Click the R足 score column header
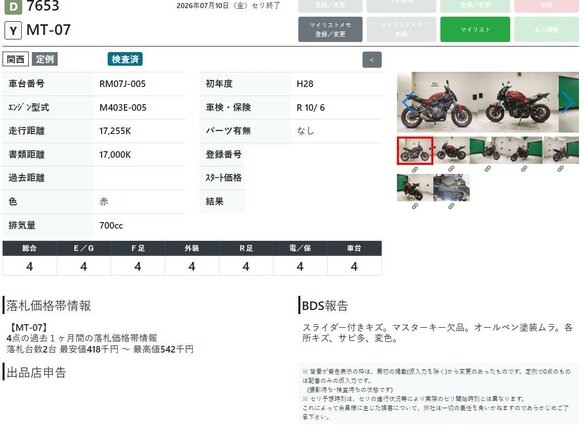Screen dimensions: 584x438 246,248
